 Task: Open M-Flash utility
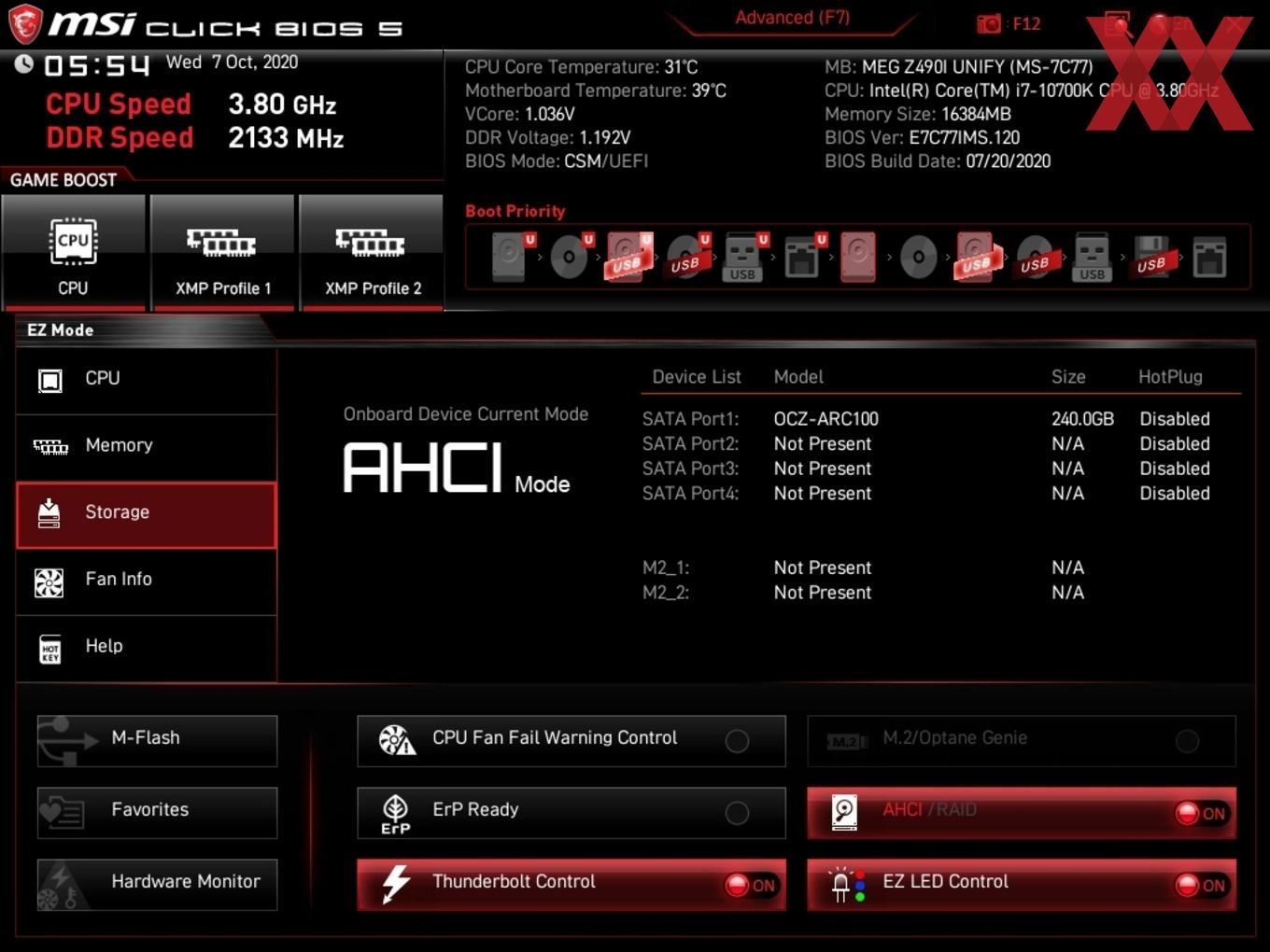tap(157, 741)
